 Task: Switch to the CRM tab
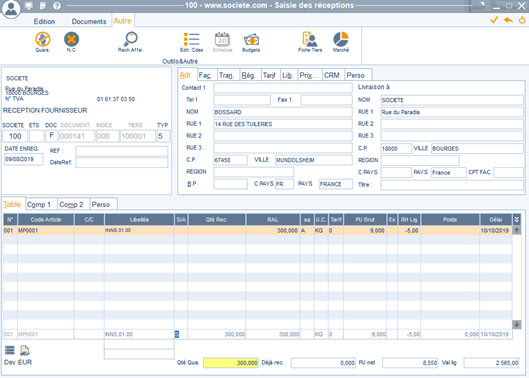click(332, 75)
